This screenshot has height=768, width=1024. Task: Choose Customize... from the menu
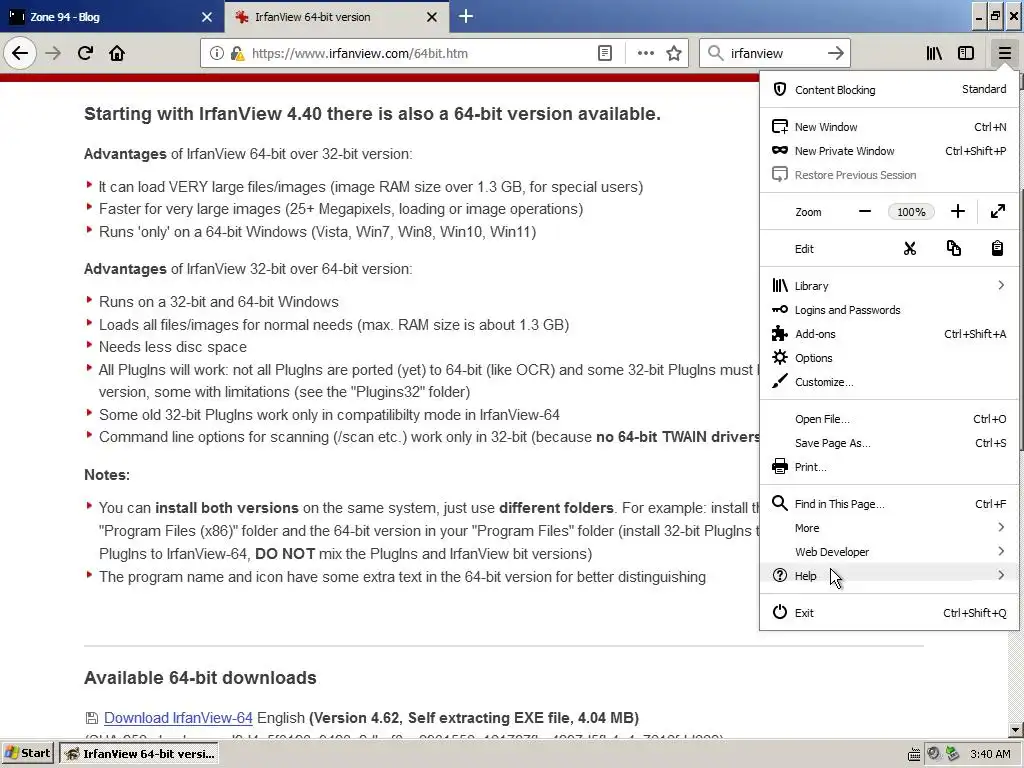tap(889, 382)
